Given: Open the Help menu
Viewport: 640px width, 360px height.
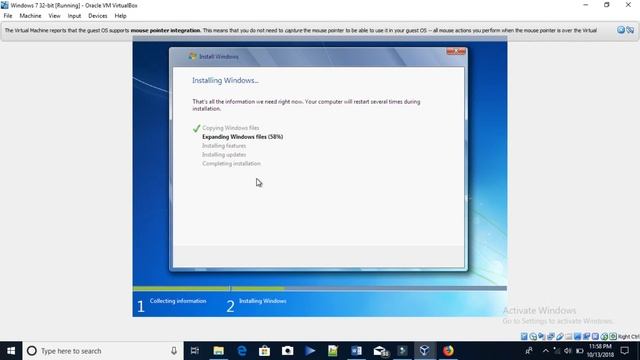Looking at the screenshot, I should pyautogui.click(x=120, y=16).
